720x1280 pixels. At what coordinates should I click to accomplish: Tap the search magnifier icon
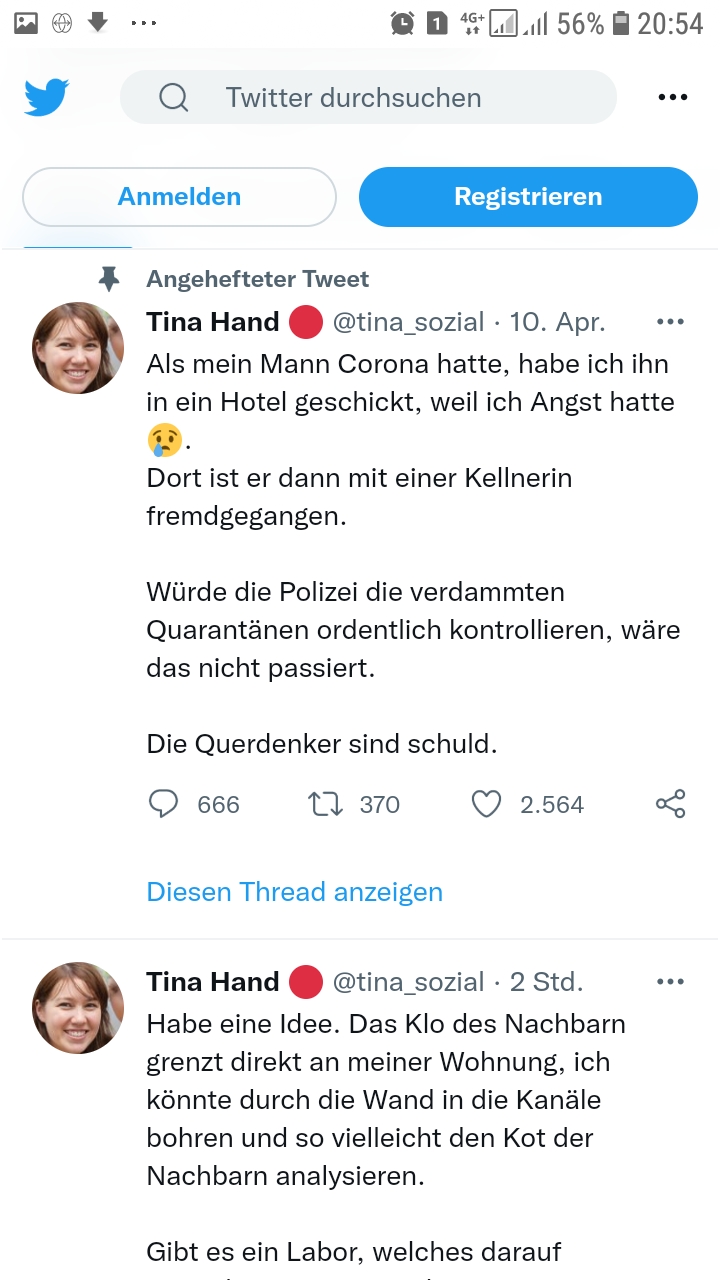tap(173, 97)
